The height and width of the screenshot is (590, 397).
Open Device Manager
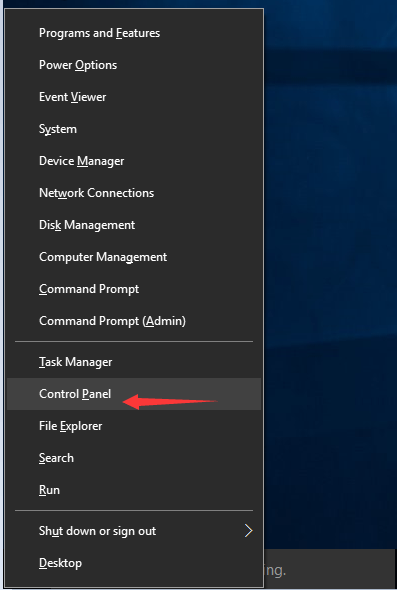(x=134, y=161)
